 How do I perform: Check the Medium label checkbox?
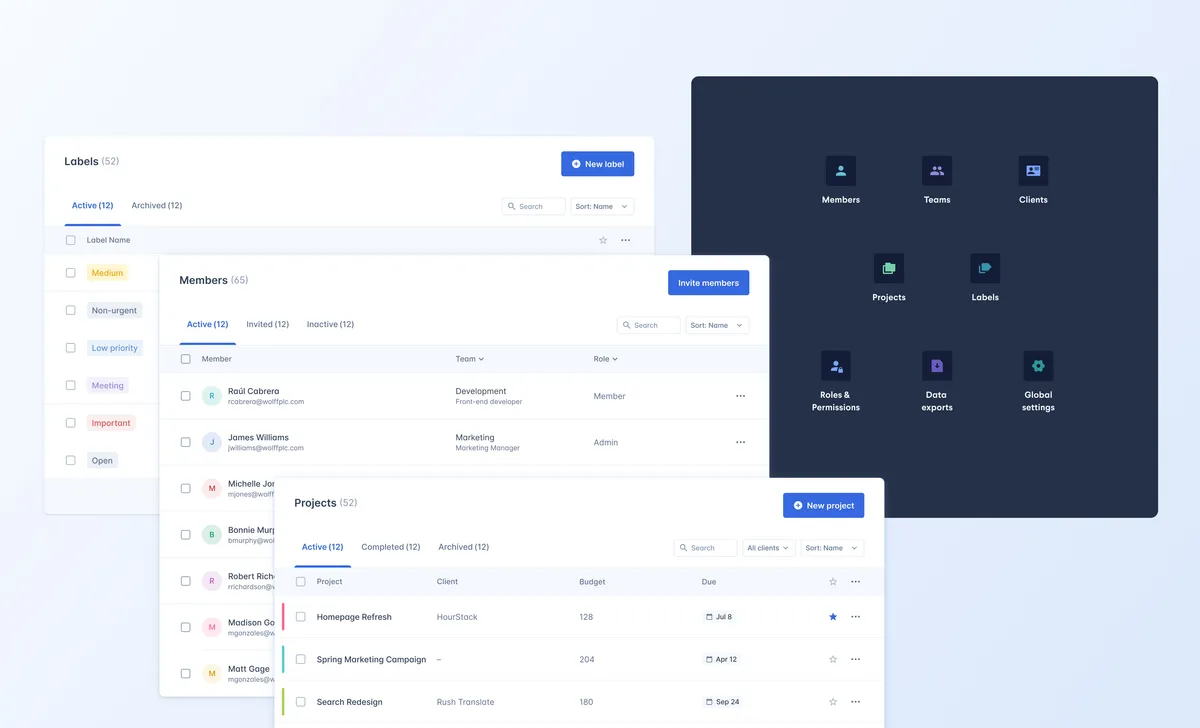pos(70,272)
